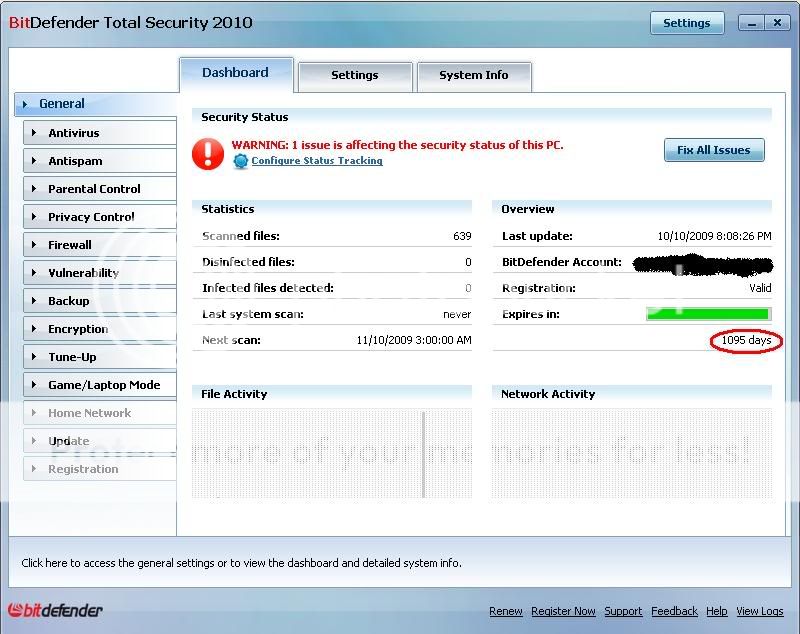Expand the Antivirus arrow in sidebar
The height and width of the screenshot is (634, 800).
[x=34, y=133]
